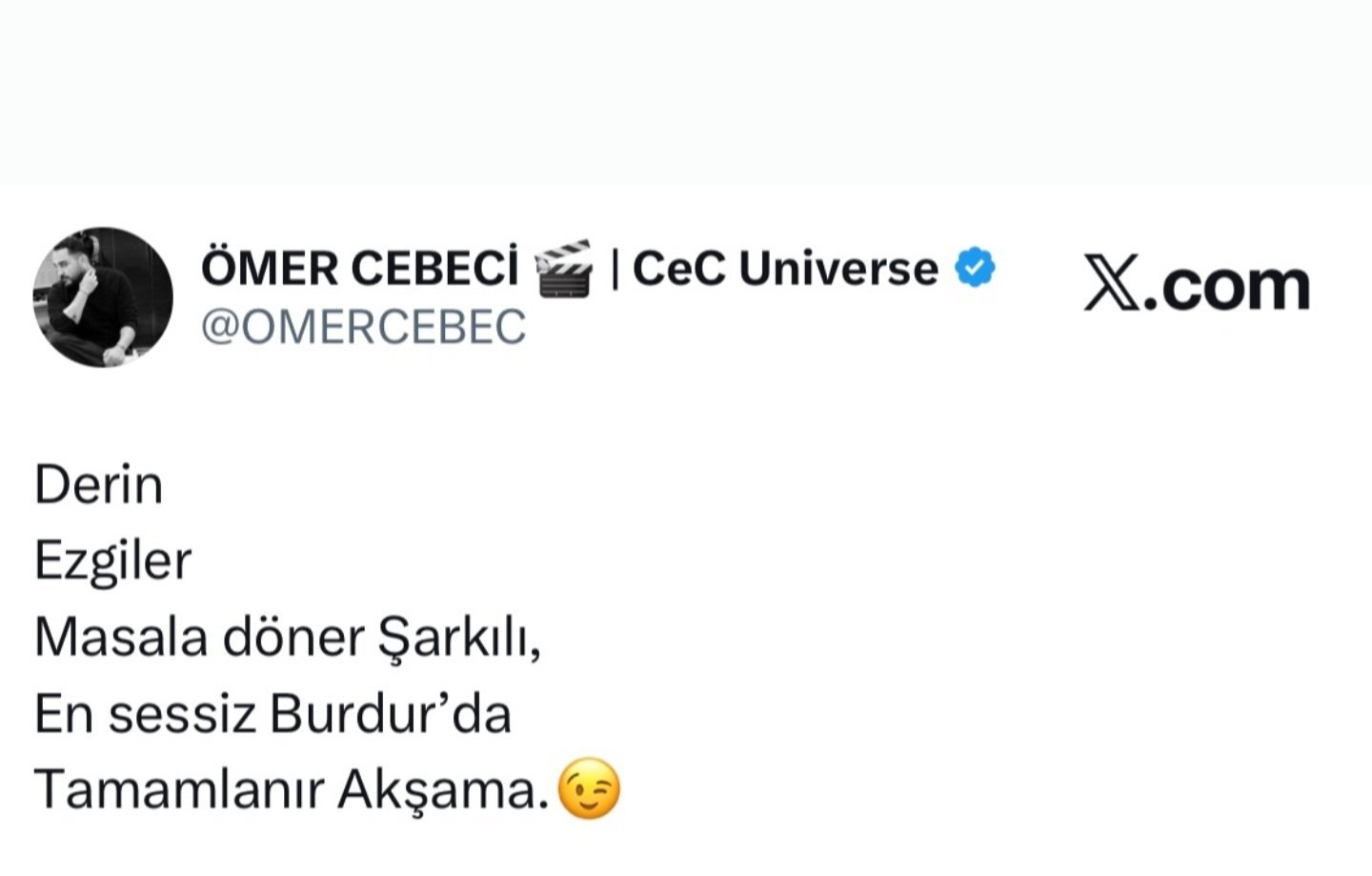The width and height of the screenshot is (1372, 876).
Task: Click the word "sessiz" in tweet
Action: [182, 714]
